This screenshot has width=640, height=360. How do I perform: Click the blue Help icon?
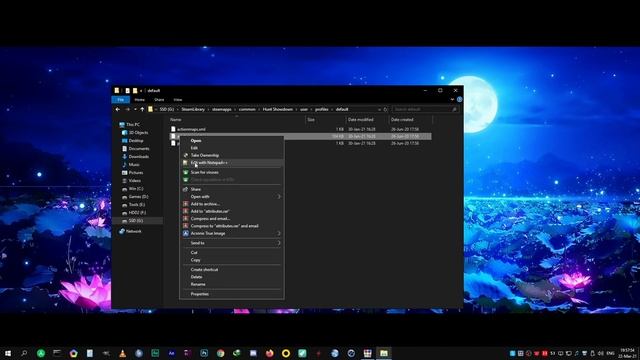pos(460,100)
